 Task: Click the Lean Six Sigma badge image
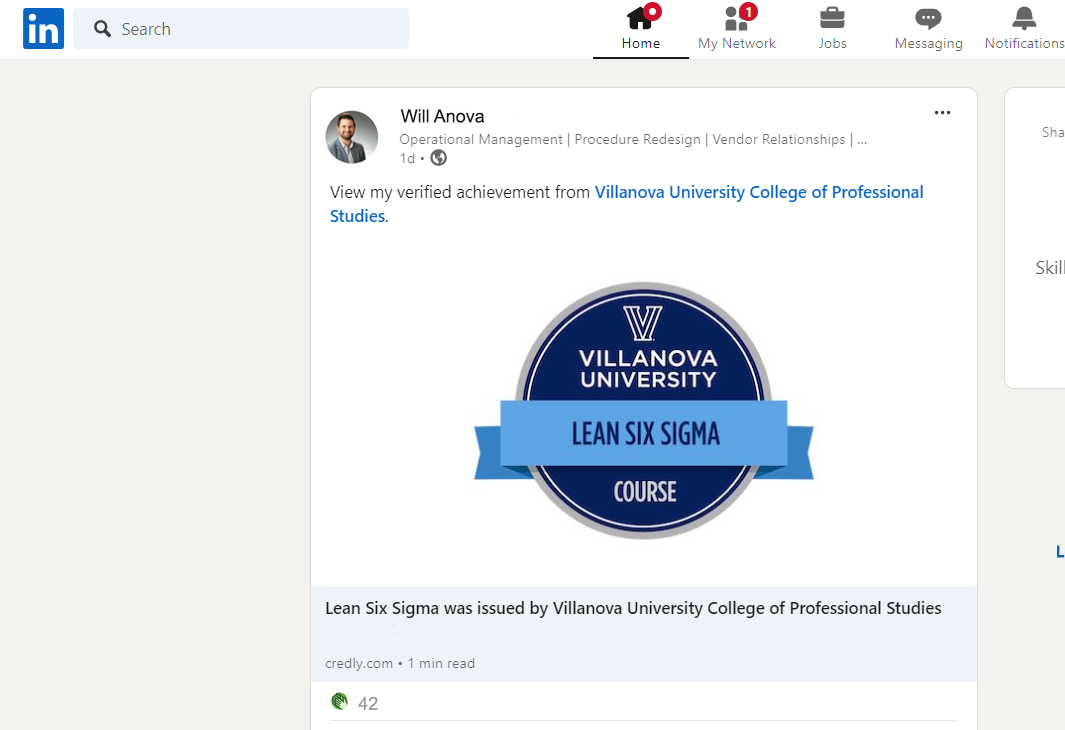[643, 412]
